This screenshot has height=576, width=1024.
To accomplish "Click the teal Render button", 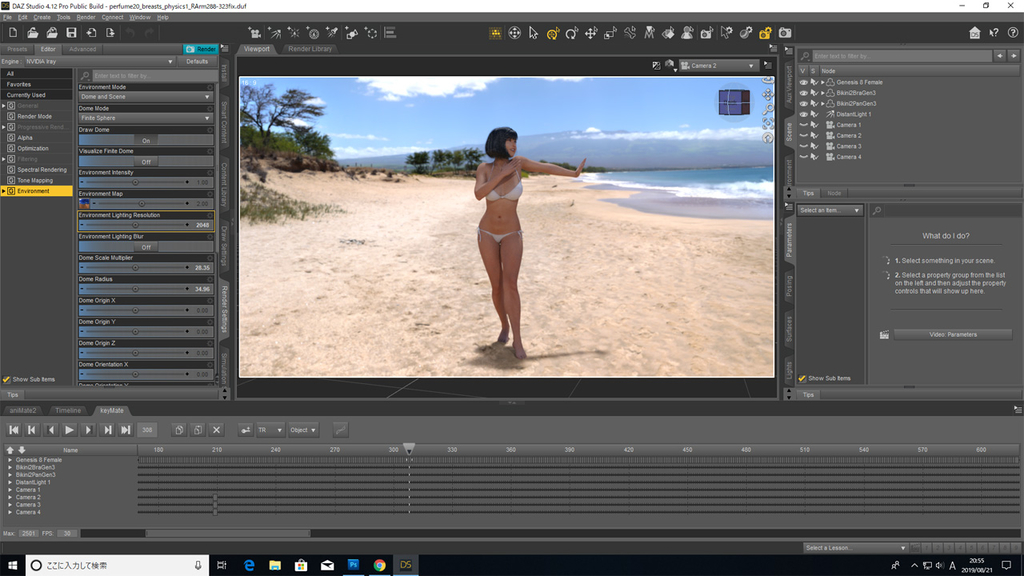I will 201,48.
